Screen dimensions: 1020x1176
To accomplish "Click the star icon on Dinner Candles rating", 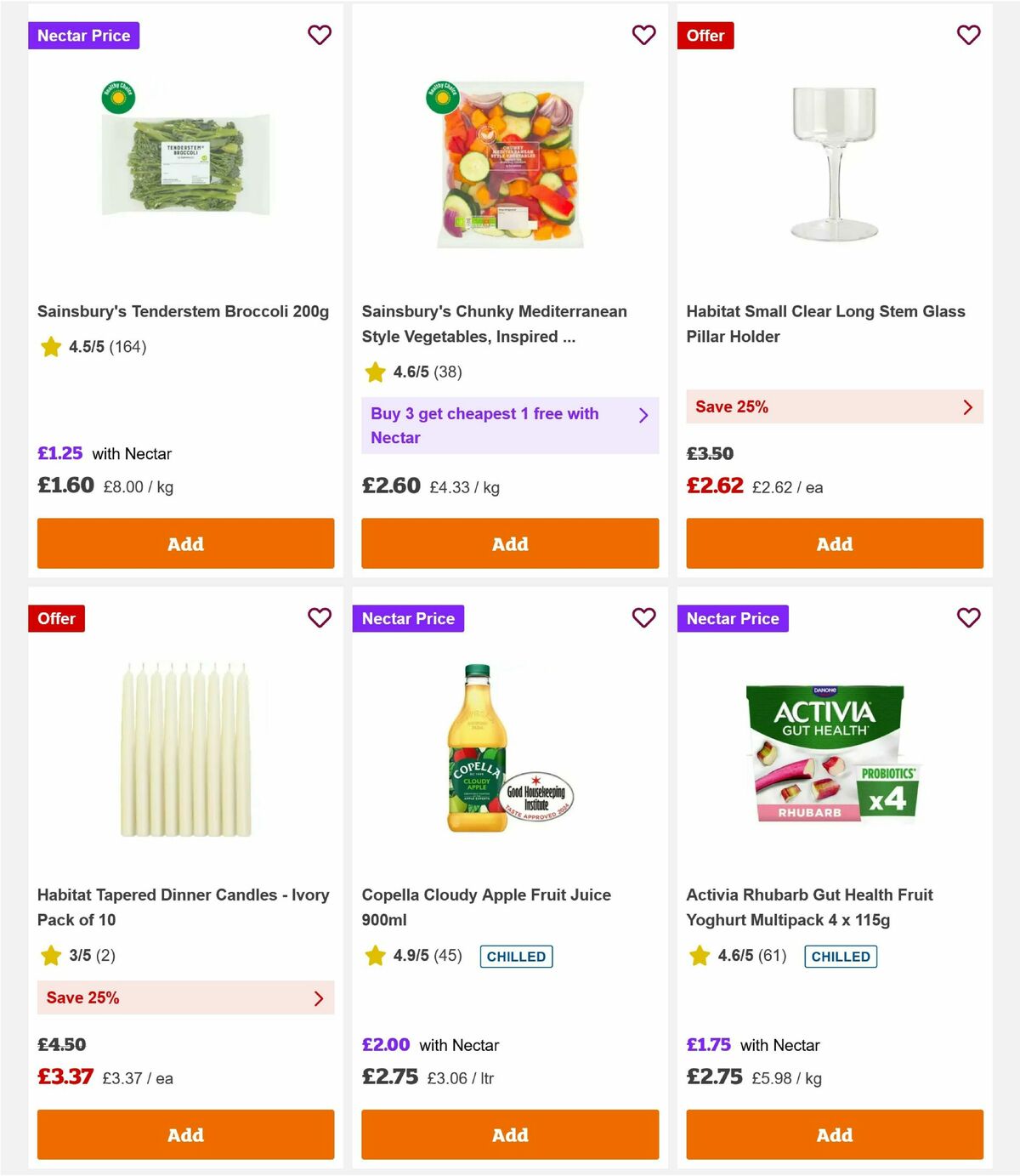I will coord(50,956).
